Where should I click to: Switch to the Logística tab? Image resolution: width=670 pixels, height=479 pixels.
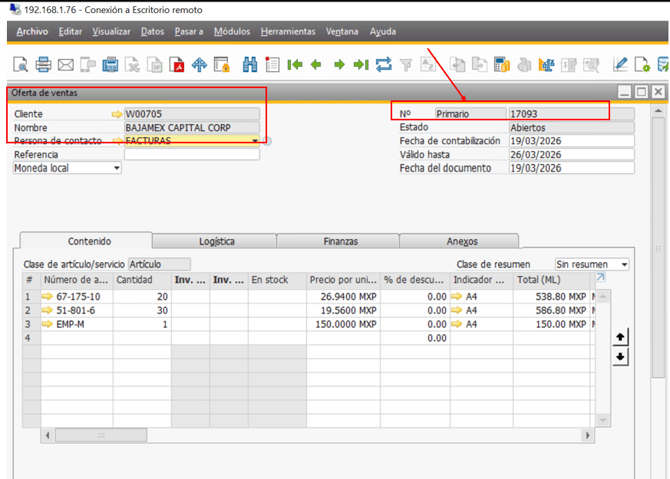tap(216, 241)
